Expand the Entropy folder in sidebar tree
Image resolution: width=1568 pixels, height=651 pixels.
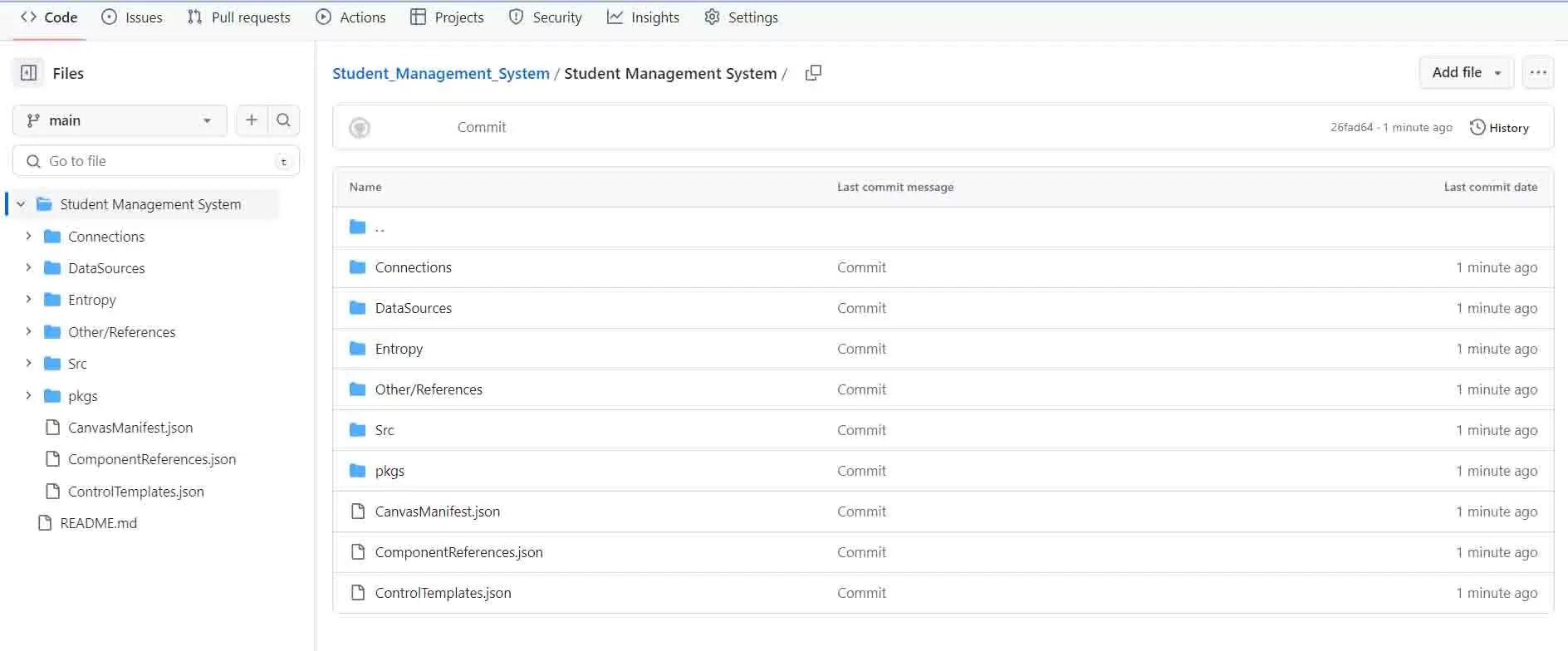click(28, 300)
